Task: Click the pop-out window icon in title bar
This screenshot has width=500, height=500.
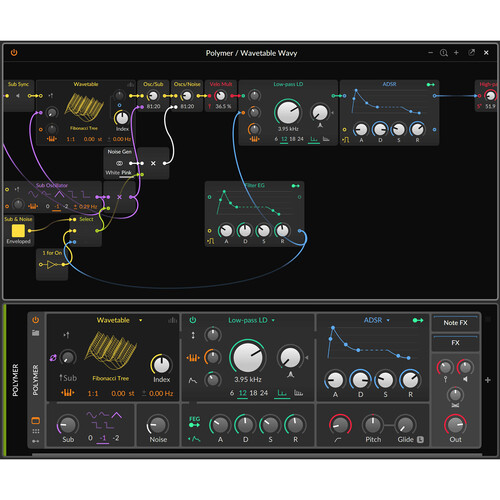Action: pos(471,52)
